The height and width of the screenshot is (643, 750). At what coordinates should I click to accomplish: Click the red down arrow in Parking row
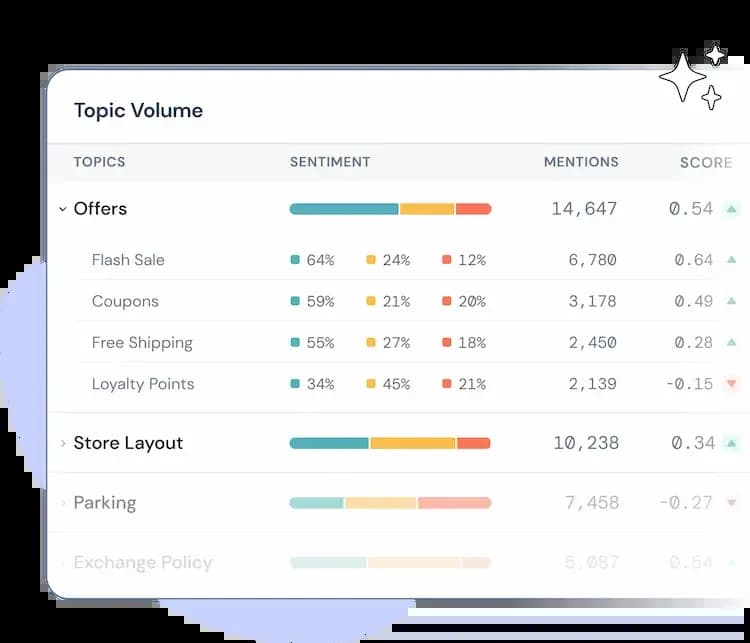click(x=732, y=503)
